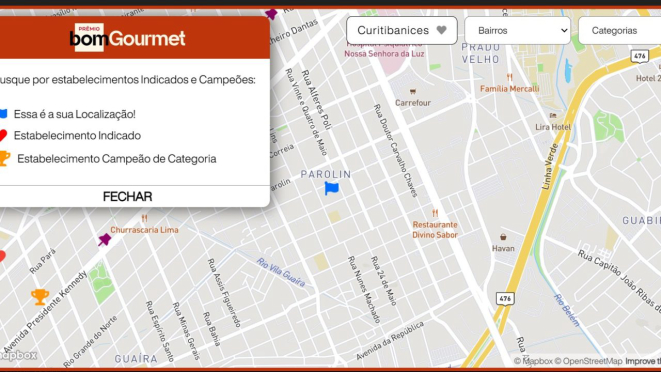Screen dimensions: 661x372
Task: Click the Restaurante Divino Sabor fork icon
Action: (435, 213)
